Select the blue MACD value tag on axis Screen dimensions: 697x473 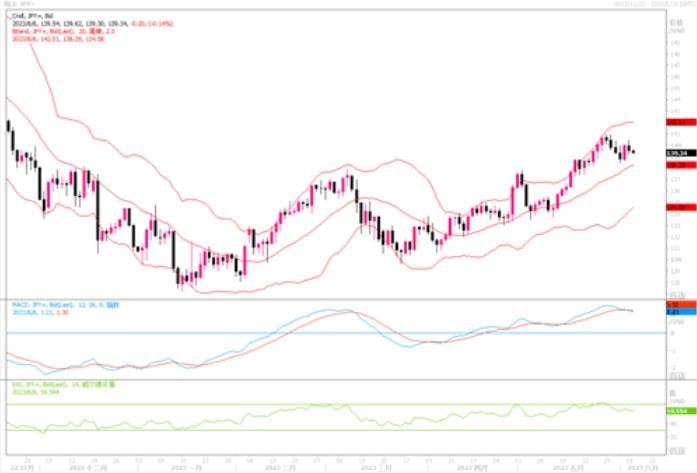click(x=674, y=313)
